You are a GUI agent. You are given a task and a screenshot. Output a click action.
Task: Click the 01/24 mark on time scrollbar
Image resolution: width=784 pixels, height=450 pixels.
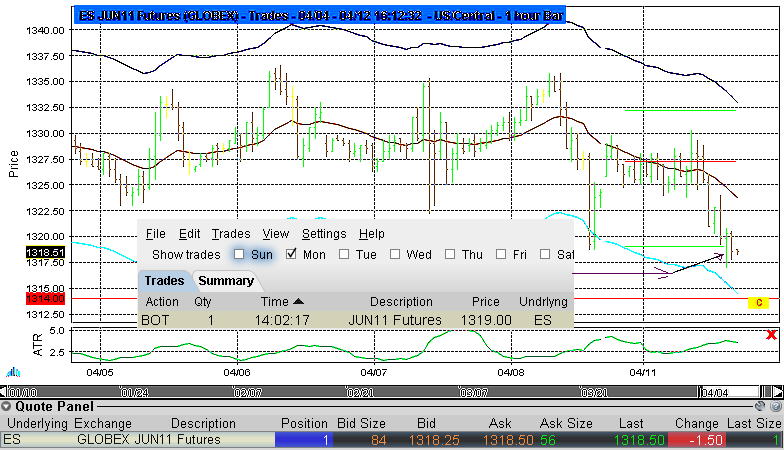point(134,392)
